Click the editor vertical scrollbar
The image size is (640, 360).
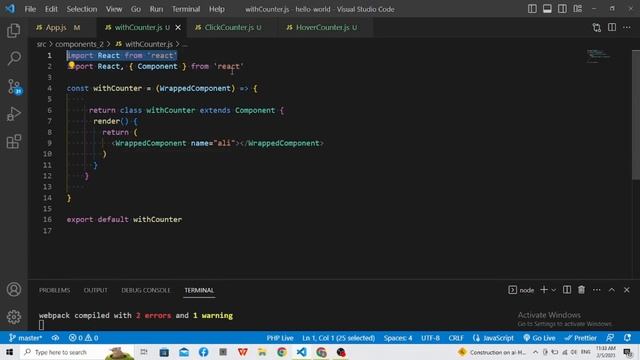coord(636,114)
